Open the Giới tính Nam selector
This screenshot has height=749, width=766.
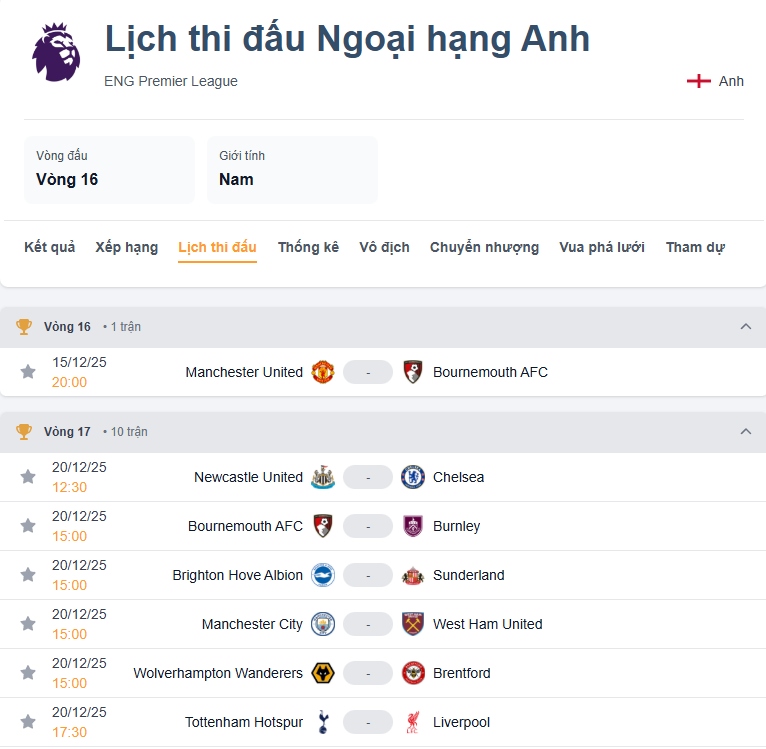(292, 170)
